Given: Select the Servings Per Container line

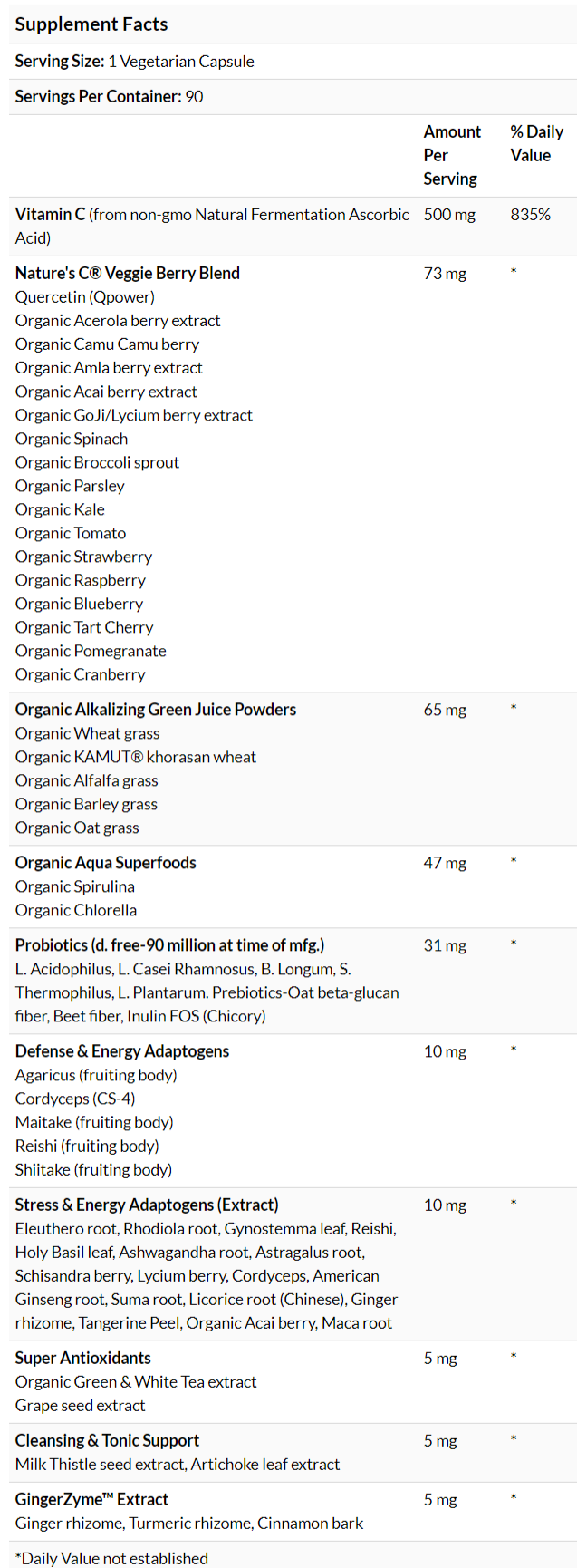Looking at the screenshot, I should coord(109,97).
